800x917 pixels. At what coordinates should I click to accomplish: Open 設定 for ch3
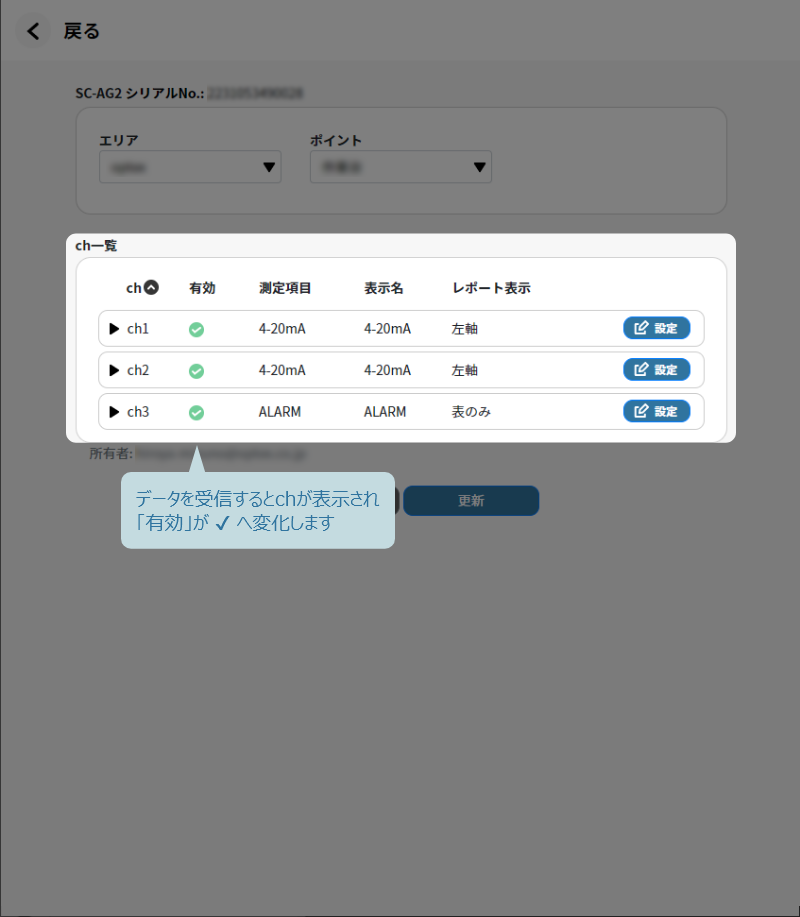pos(657,411)
